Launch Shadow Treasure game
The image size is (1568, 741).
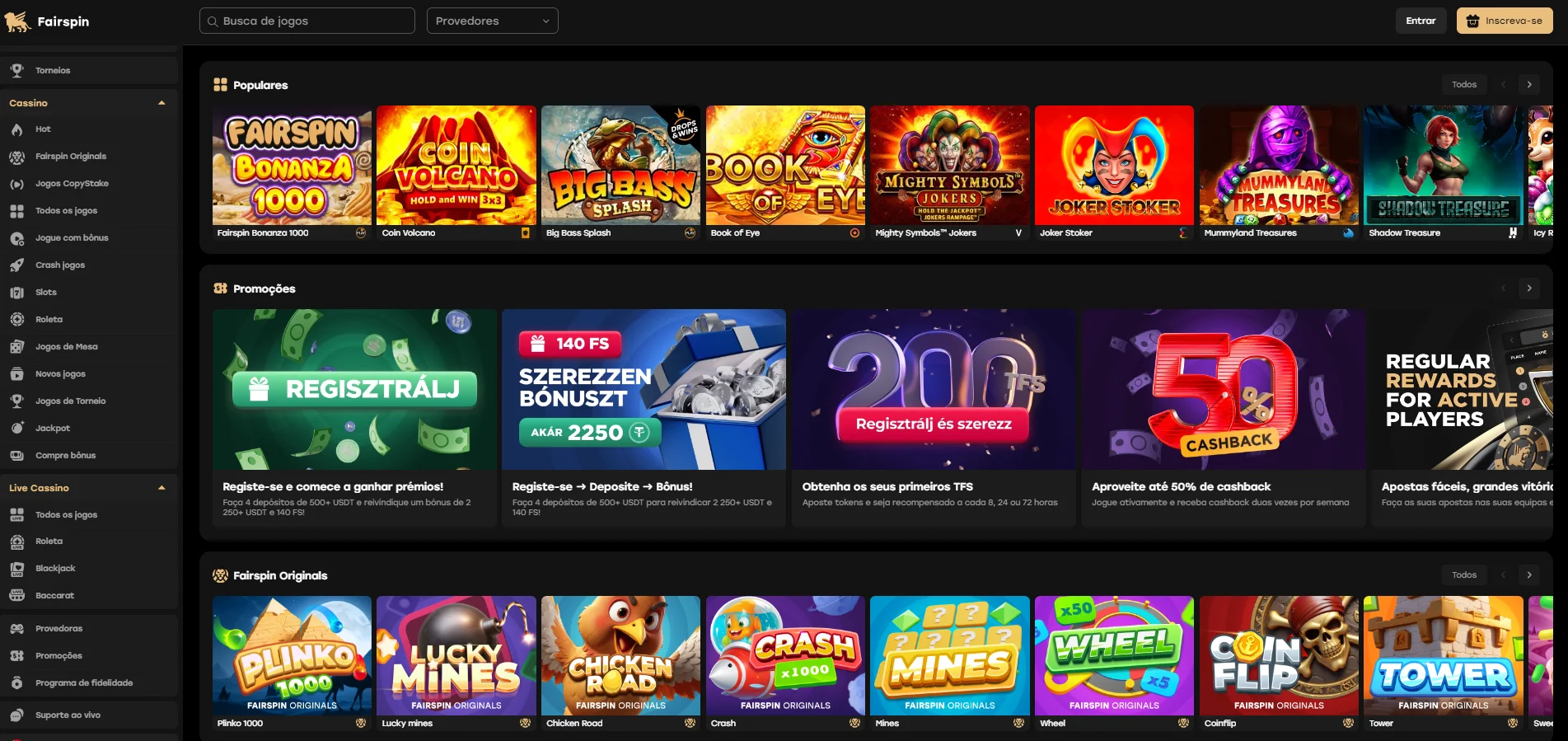1443,166
